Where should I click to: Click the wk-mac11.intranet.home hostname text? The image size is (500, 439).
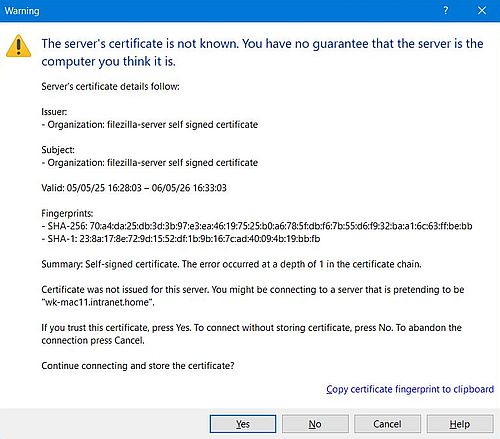pos(98,302)
